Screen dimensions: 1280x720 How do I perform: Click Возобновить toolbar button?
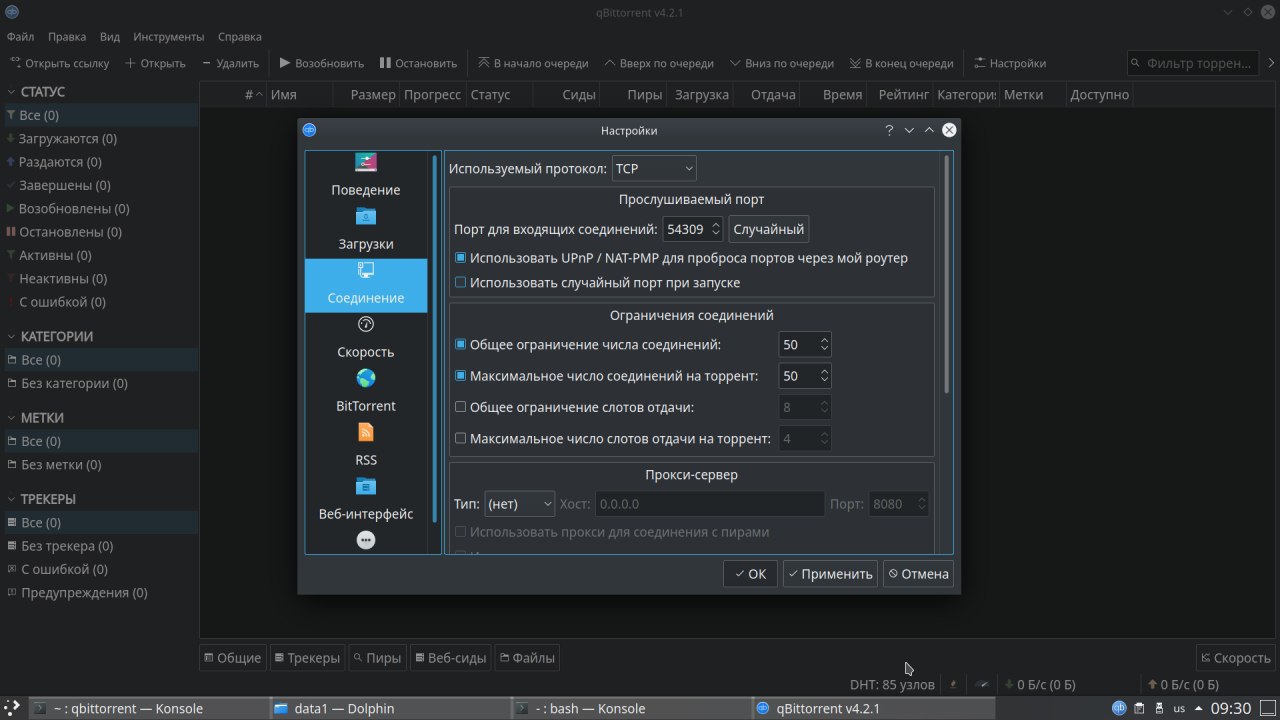tap(321, 63)
